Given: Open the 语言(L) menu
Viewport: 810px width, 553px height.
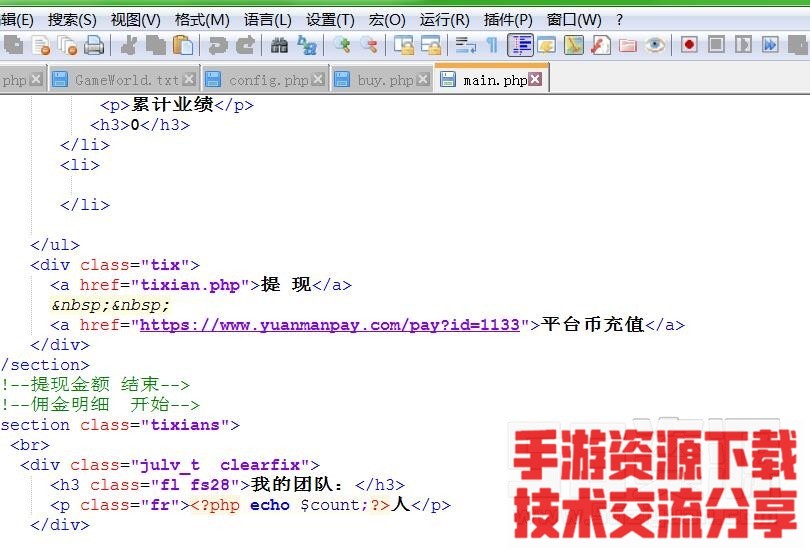Looking at the screenshot, I should [267, 20].
